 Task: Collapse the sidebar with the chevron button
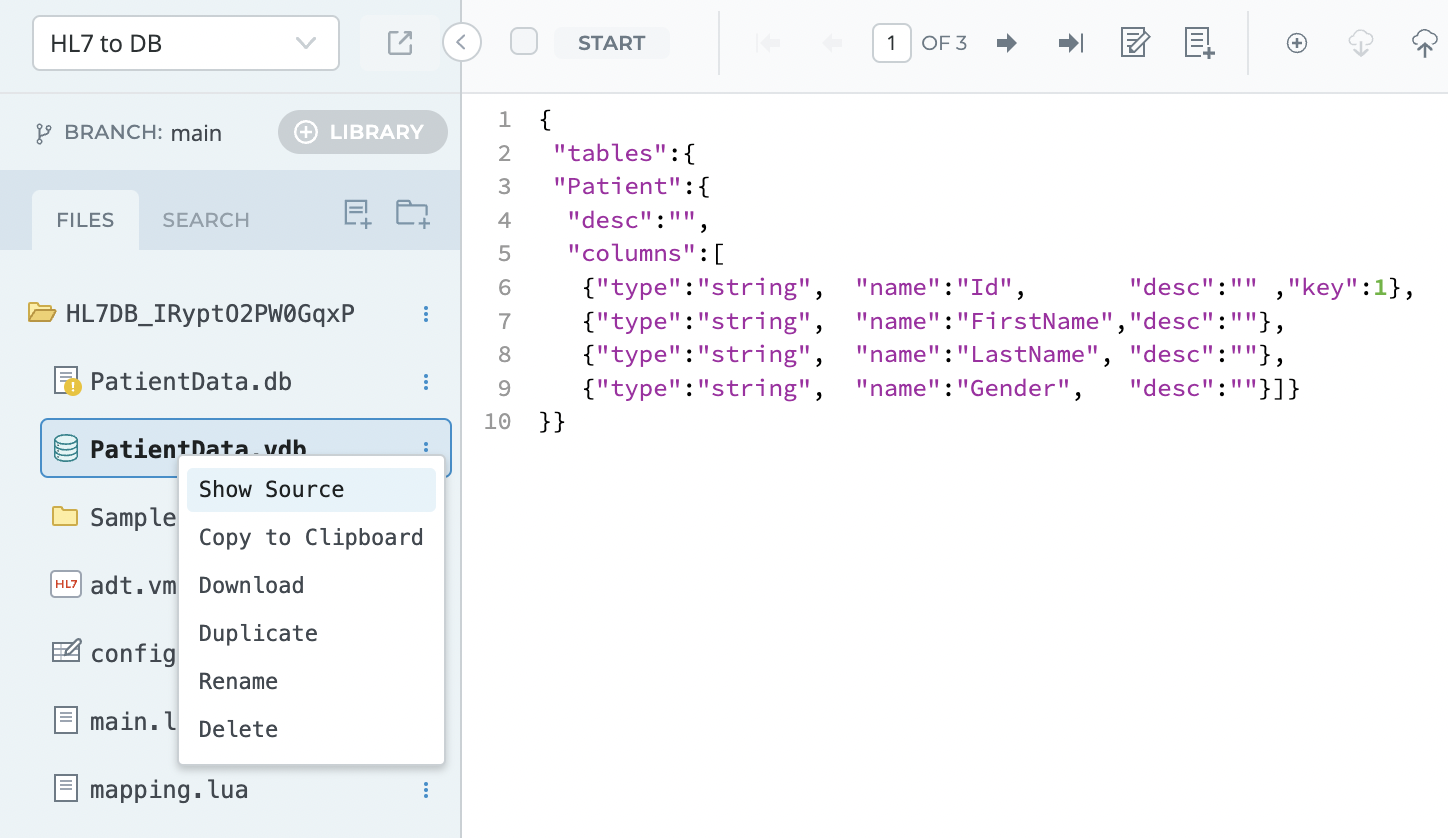(x=462, y=43)
